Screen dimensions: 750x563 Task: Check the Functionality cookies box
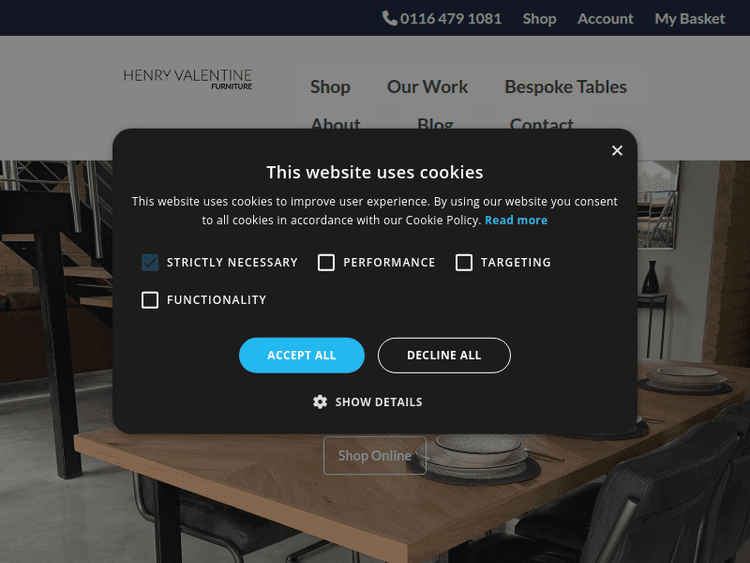tap(150, 300)
